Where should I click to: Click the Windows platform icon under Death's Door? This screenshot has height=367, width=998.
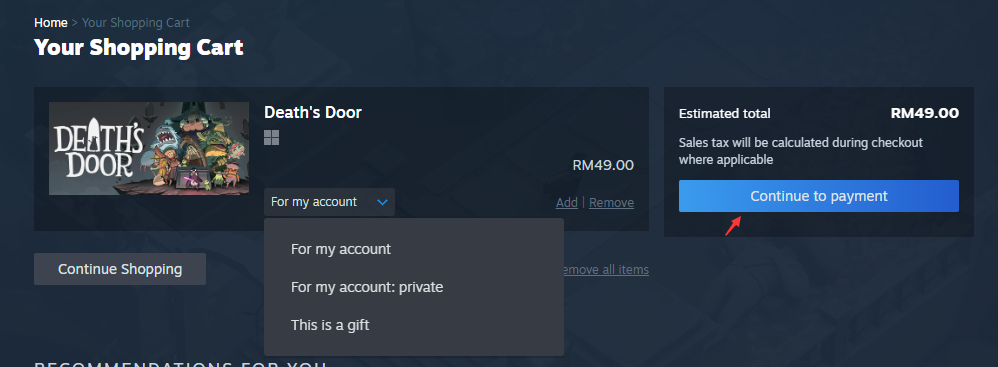point(271,137)
